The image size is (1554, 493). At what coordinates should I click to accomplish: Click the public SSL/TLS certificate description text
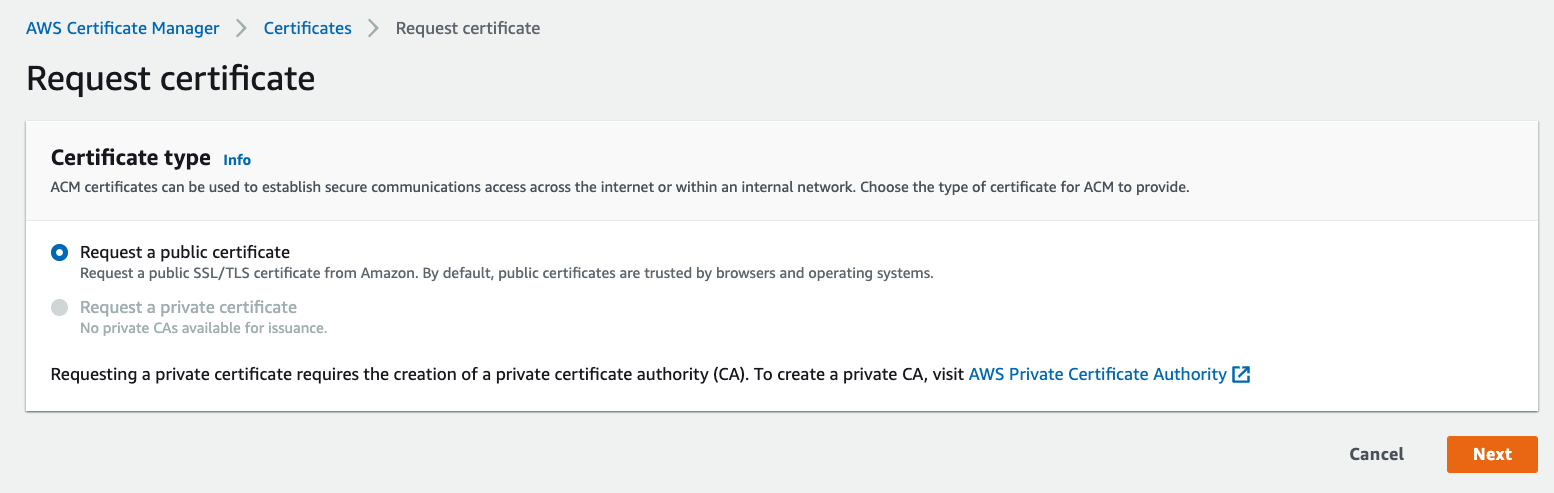point(506,273)
